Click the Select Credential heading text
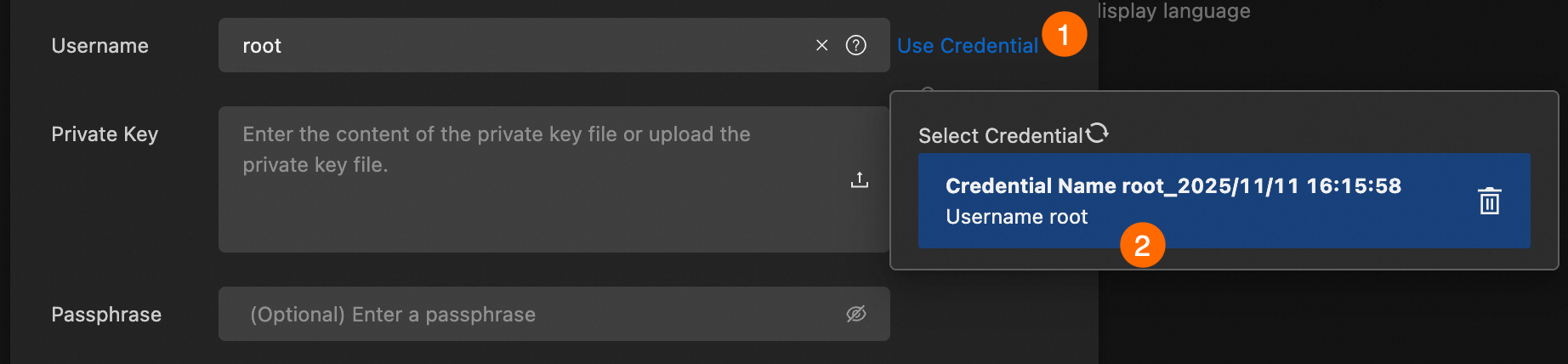The height and width of the screenshot is (364, 1568). click(x=1000, y=136)
